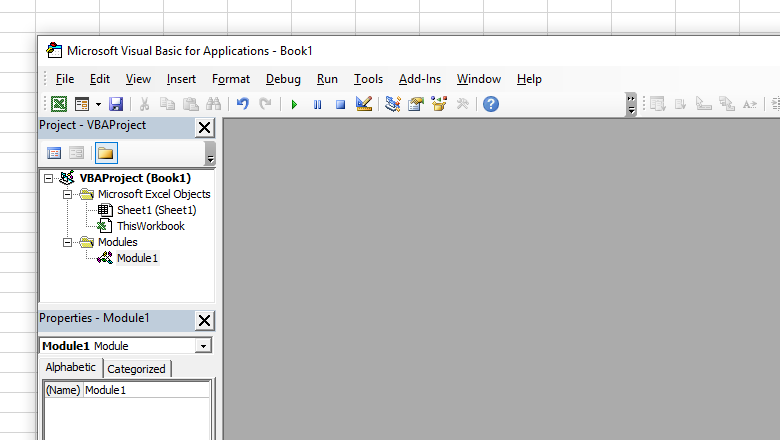Viewport: 780px width, 440px height.
Task: Click (Name) property label
Action: point(63,390)
